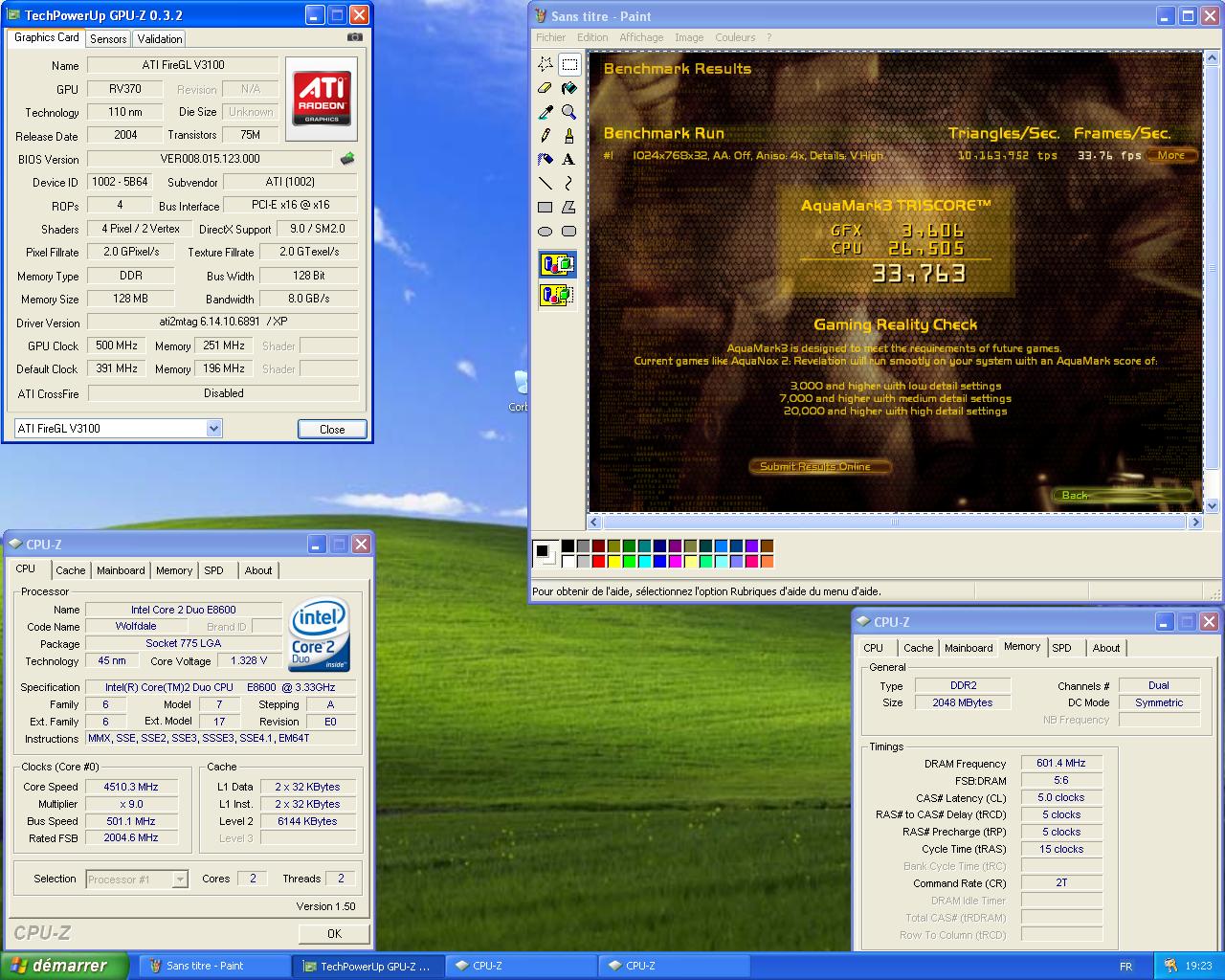This screenshot has width=1225, height=980.
Task: Pick the Curve tool in Paint
Action: click(569, 183)
